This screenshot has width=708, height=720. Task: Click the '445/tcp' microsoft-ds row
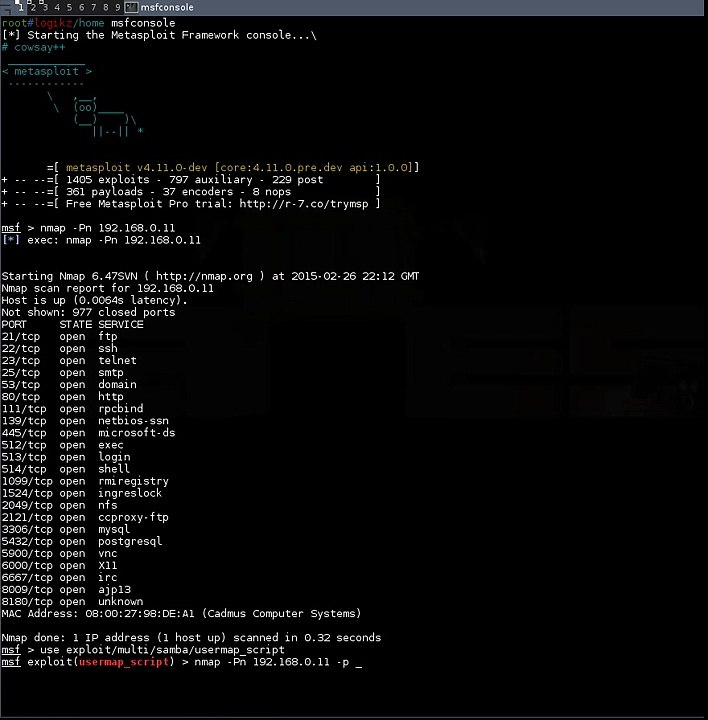click(x=88, y=433)
